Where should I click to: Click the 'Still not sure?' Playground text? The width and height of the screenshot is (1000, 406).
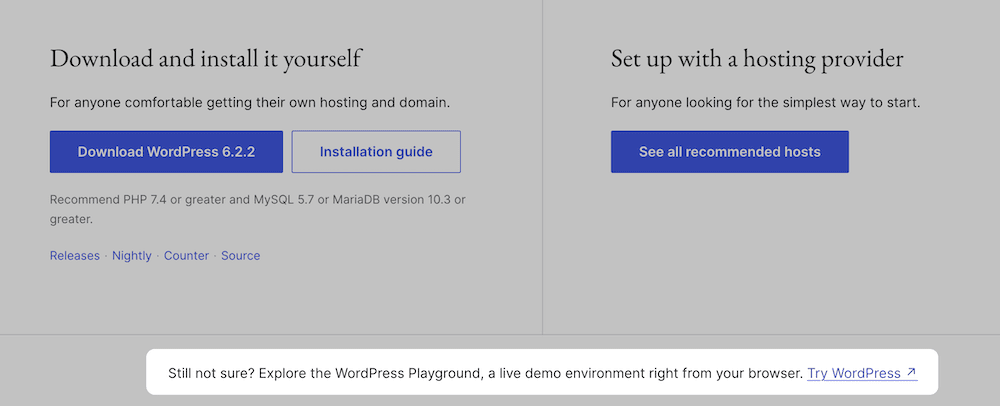tap(485, 373)
